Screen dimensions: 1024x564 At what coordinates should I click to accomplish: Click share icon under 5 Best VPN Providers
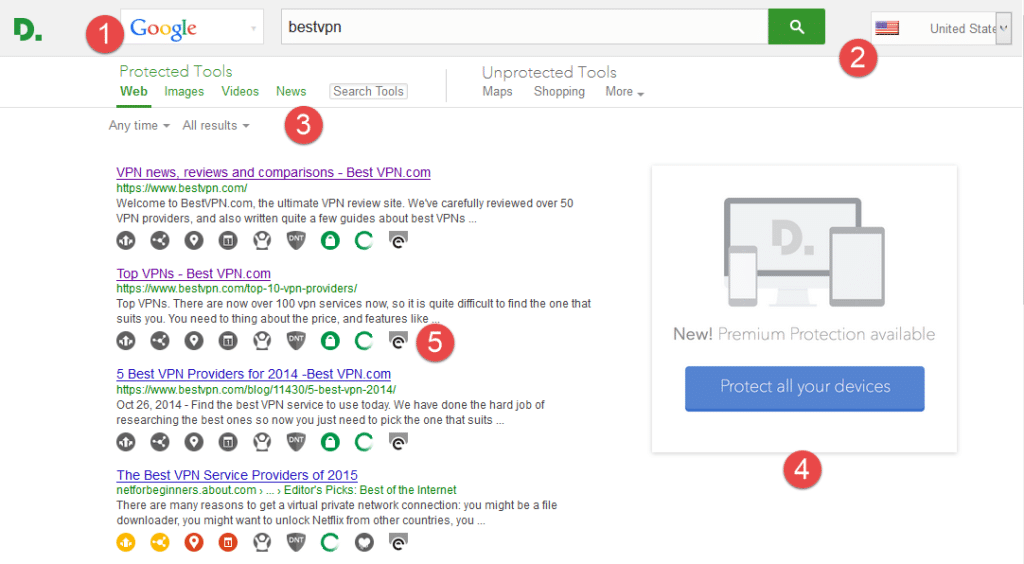pos(160,442)
